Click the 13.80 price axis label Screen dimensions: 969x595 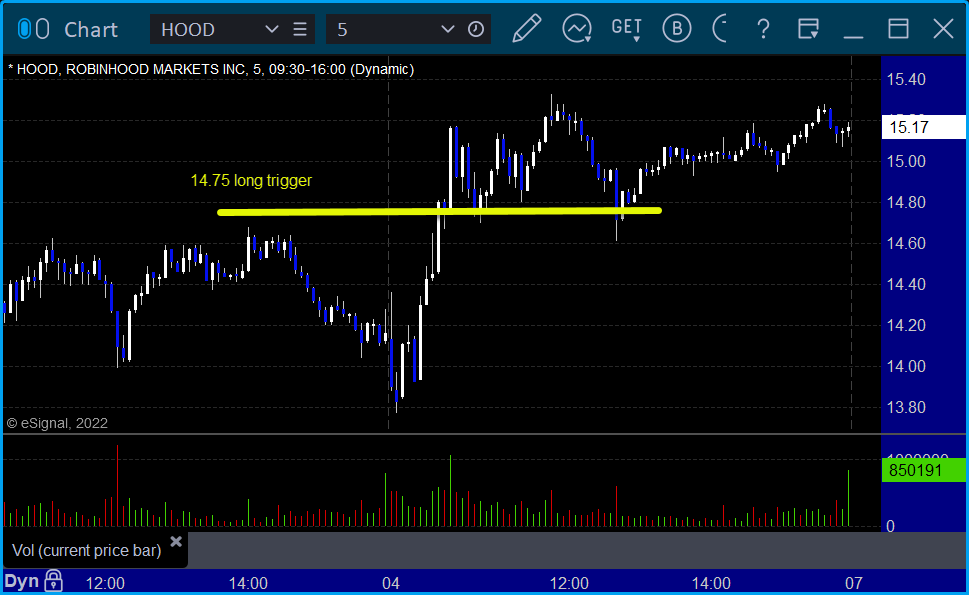click(x=906, y=407)
